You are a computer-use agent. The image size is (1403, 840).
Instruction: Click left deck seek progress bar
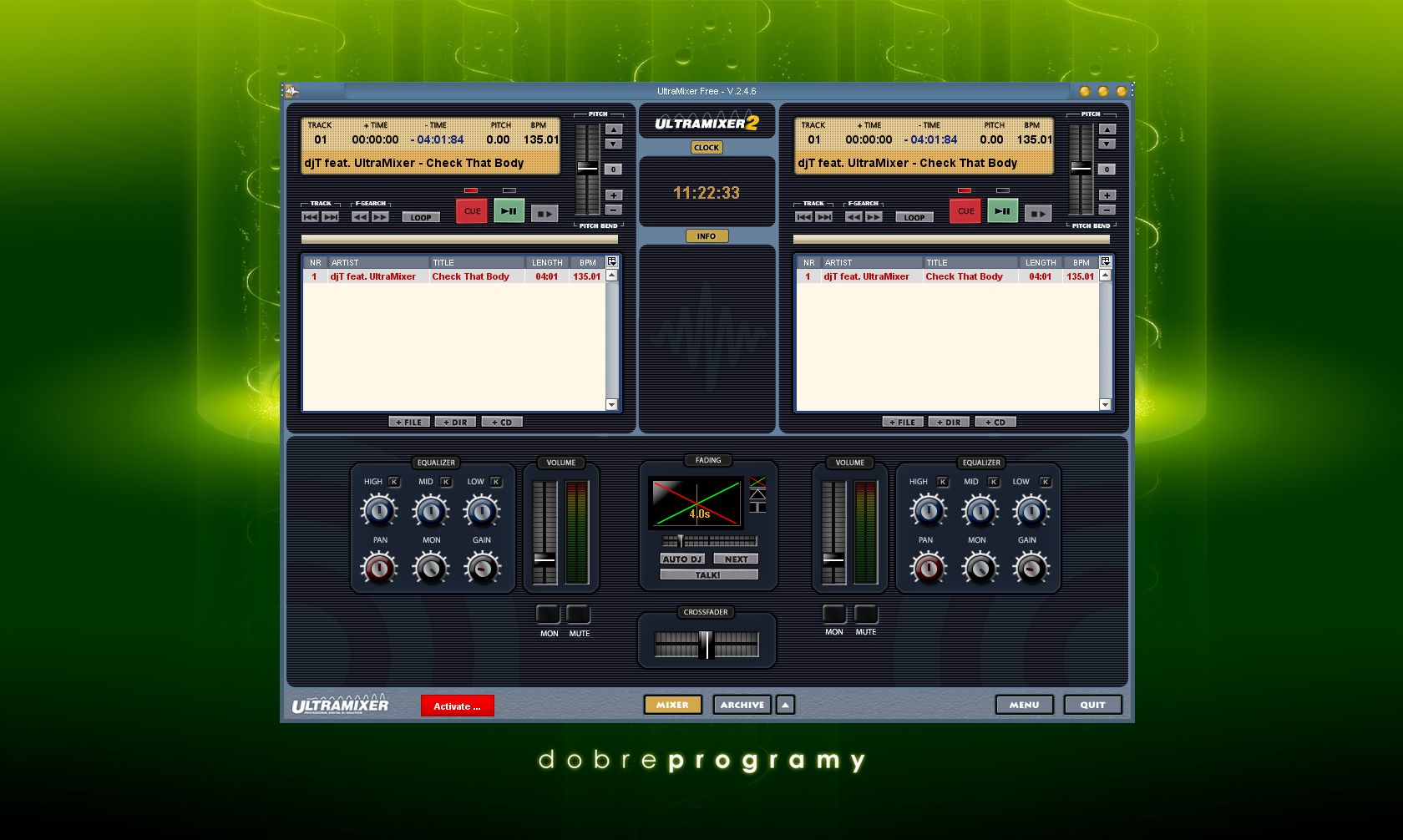(x=459, y=239)
